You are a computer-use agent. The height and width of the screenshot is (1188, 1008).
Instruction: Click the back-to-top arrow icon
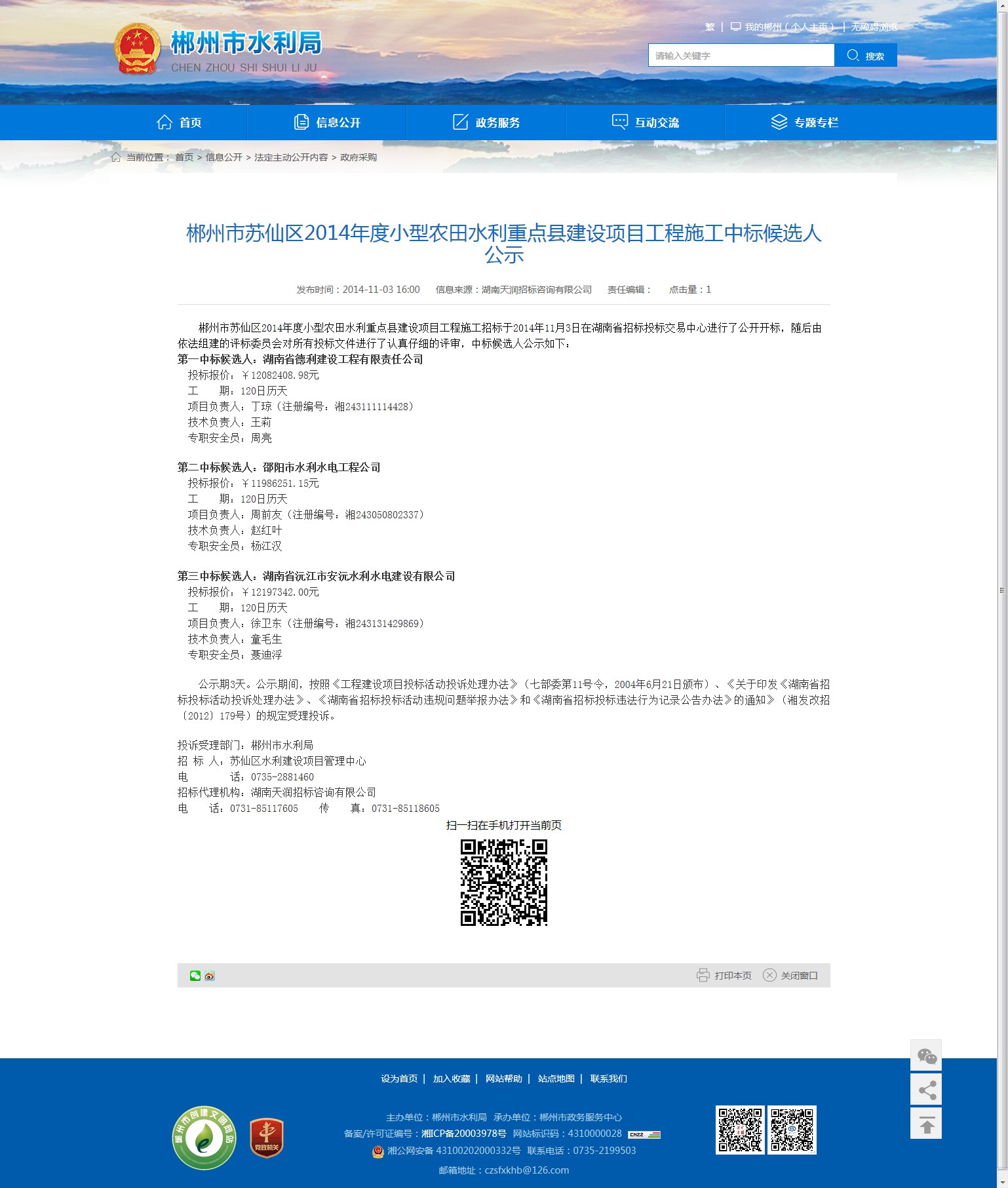click(x=926, y=1124)
